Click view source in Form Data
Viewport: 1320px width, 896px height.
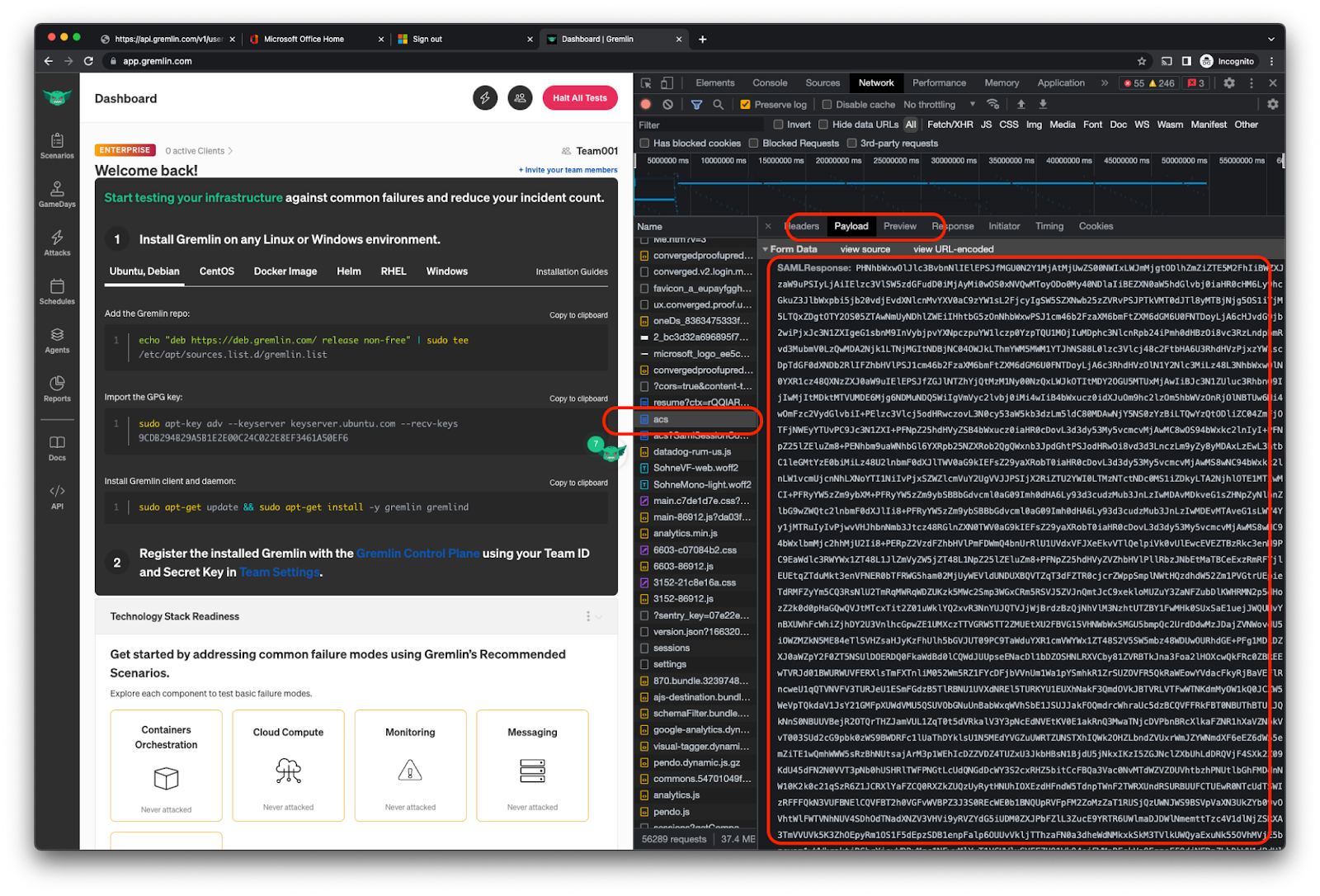pos(865,249)
